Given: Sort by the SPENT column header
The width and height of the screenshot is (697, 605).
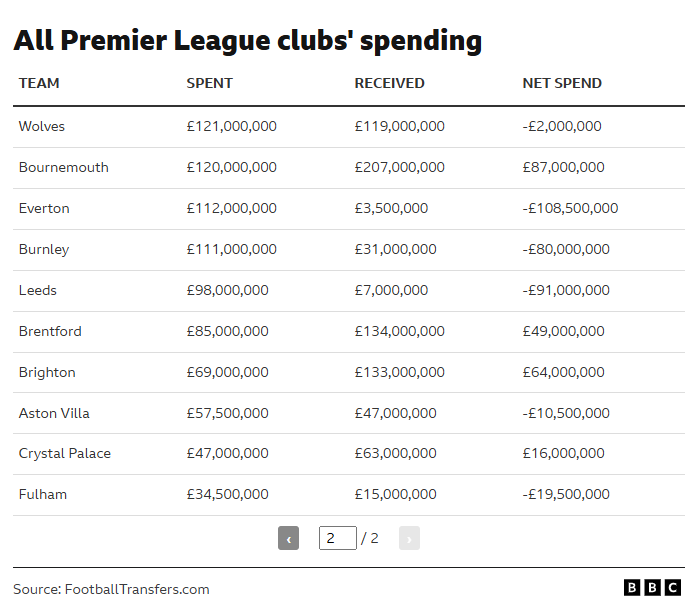Looking at the screenshot, I should (209, 83).
